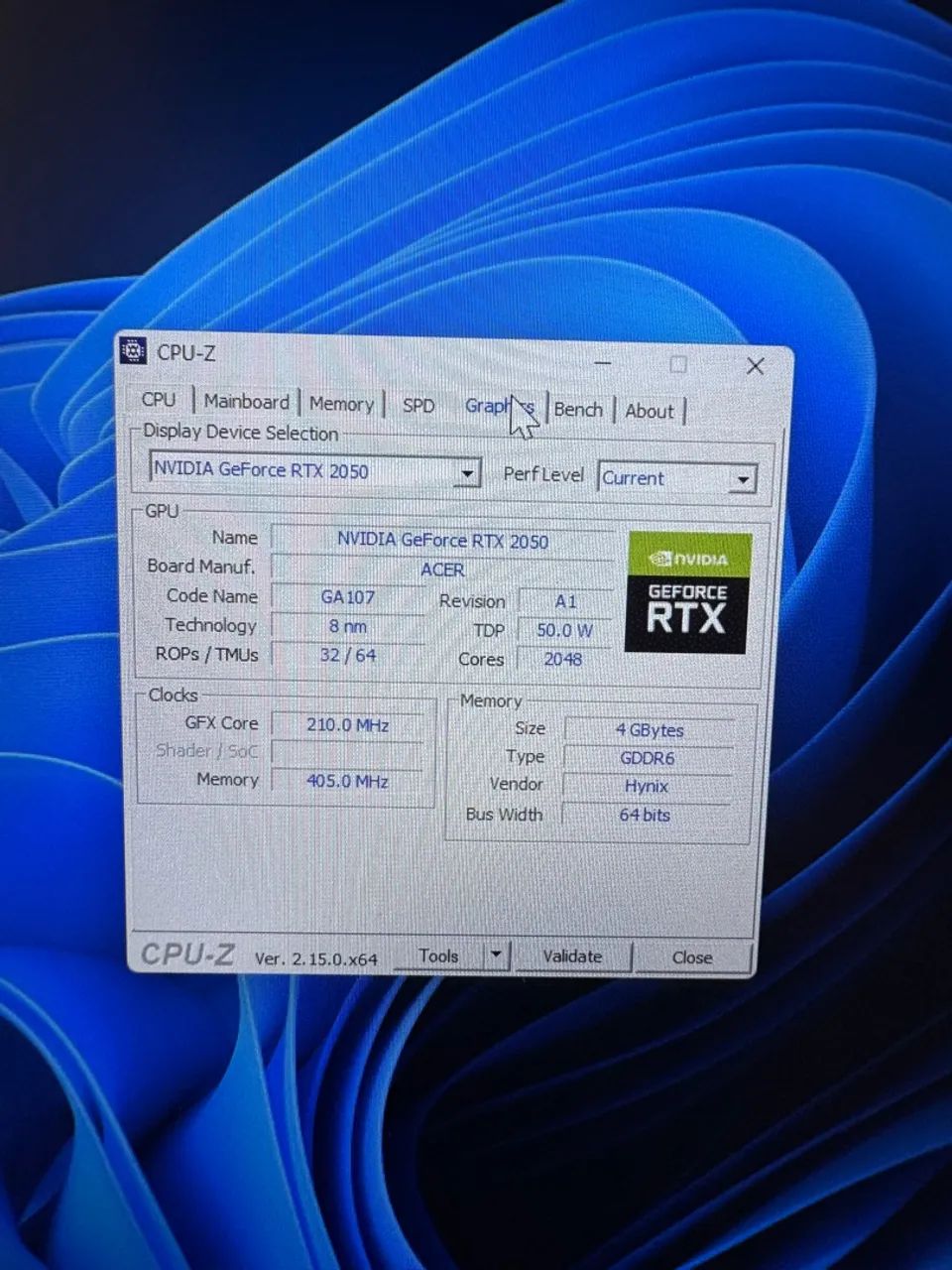Click the NVIDIA GeForce RTX logo

[688, 592]
